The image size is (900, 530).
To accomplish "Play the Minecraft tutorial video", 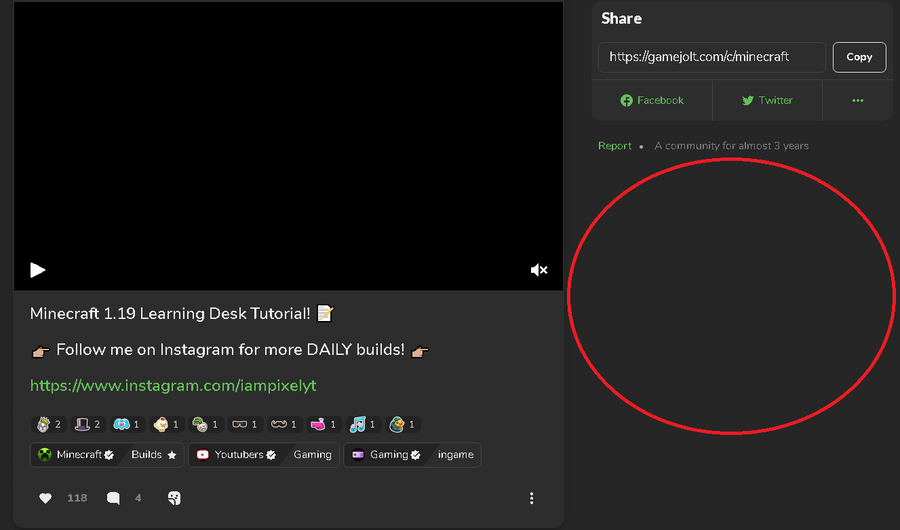I will click(x=37, y=270).
